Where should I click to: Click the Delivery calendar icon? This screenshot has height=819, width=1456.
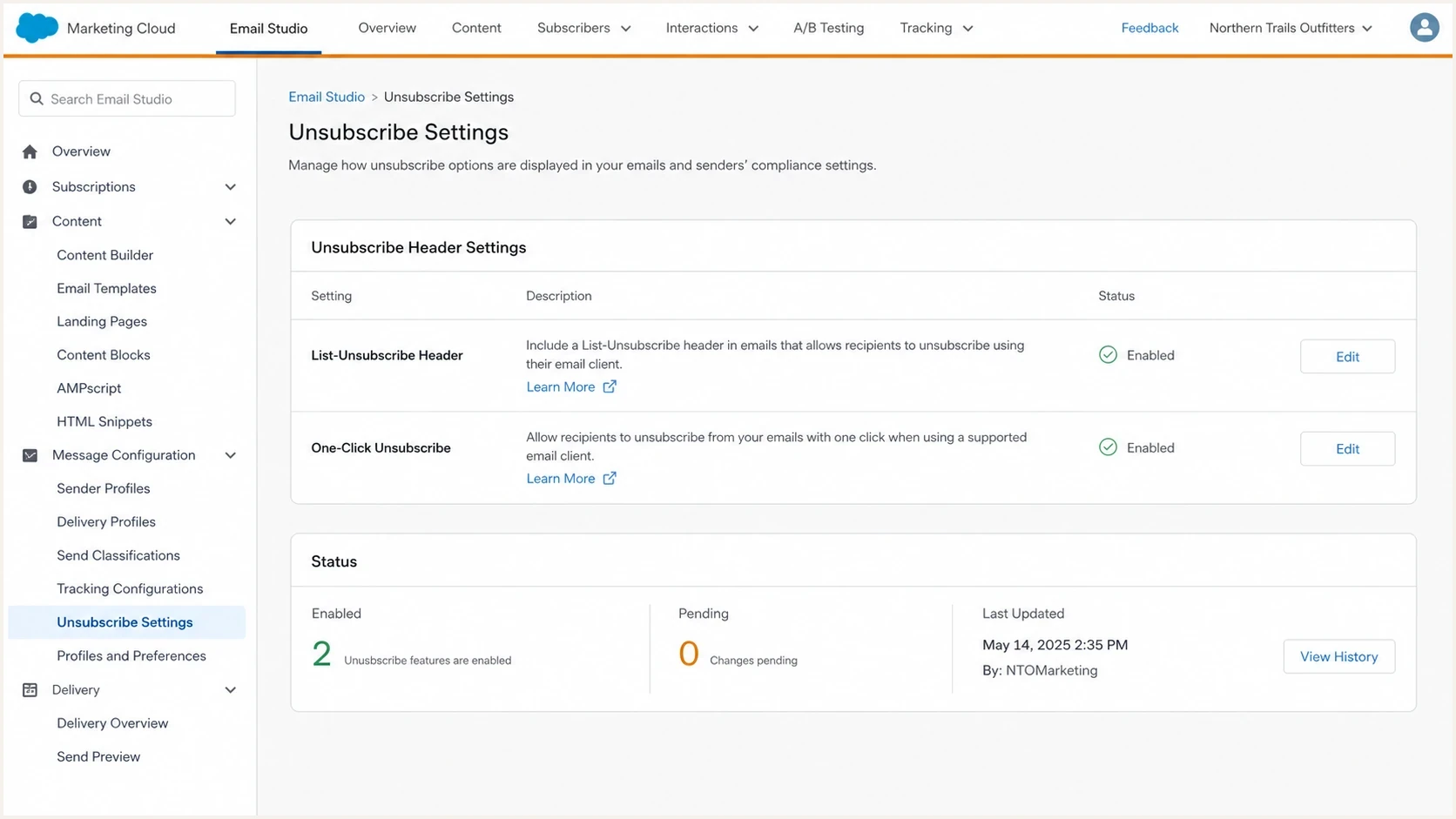30,690
